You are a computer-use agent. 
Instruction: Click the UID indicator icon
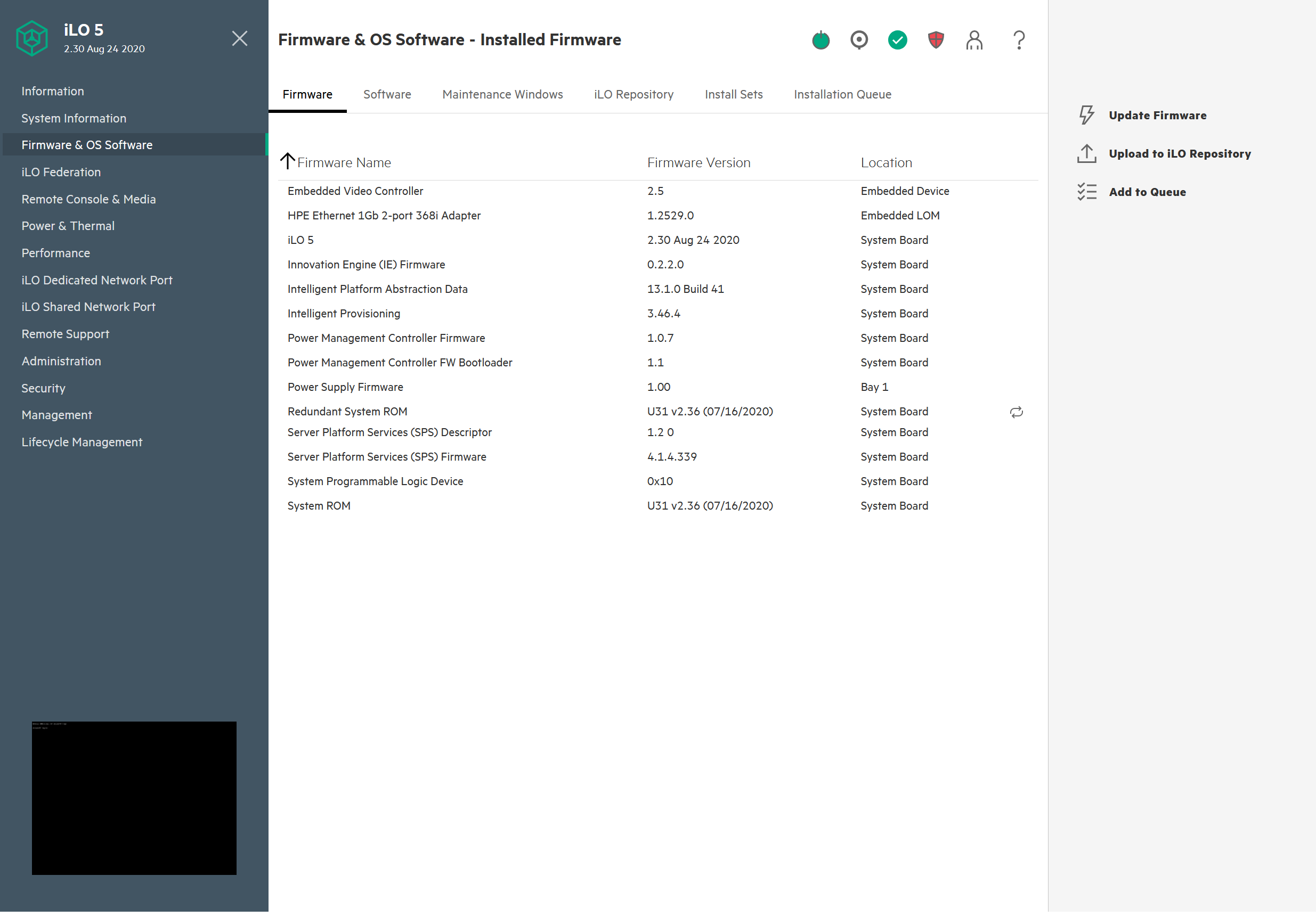pos(859,40)
